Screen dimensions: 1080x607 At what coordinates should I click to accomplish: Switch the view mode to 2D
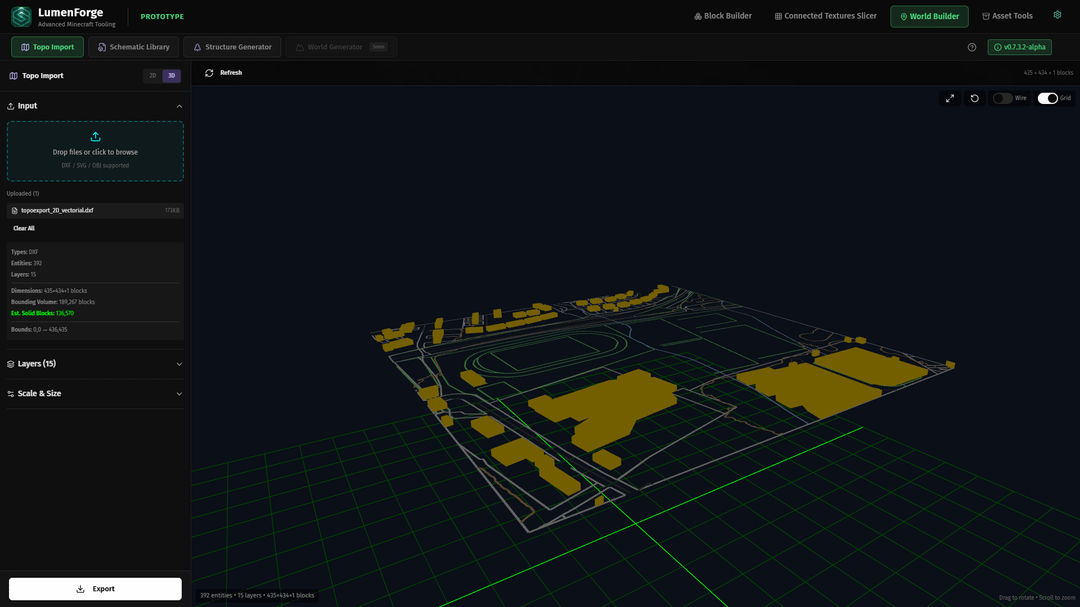153,76
